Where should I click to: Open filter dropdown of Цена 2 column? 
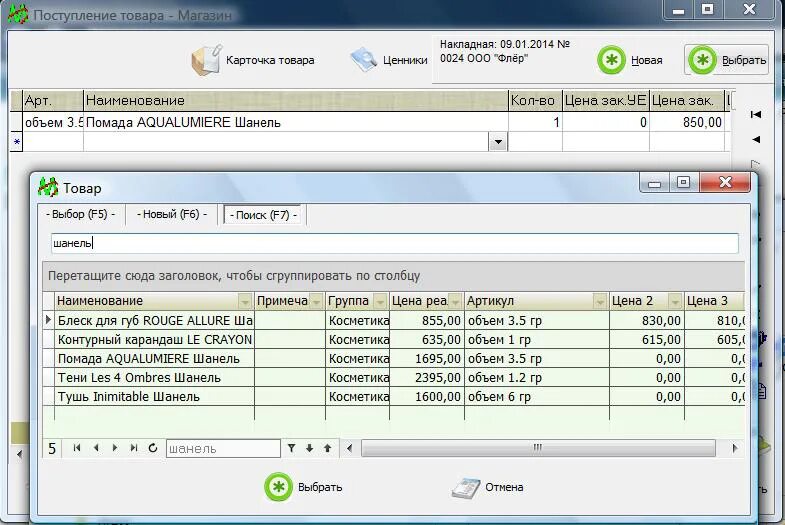click(675, 301)
